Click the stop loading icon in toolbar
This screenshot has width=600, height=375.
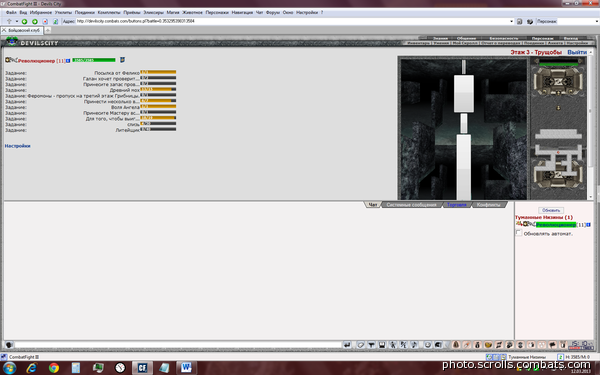[x=45, y=21]
